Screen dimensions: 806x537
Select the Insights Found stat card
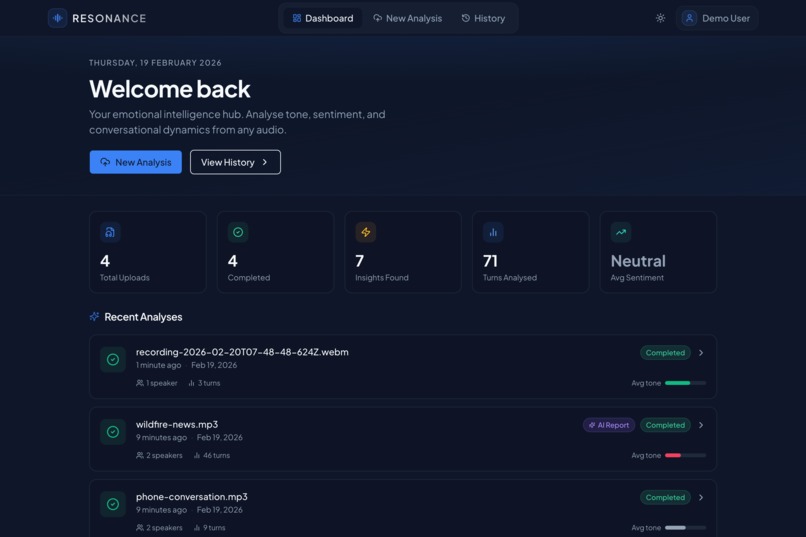click(403, 252)
